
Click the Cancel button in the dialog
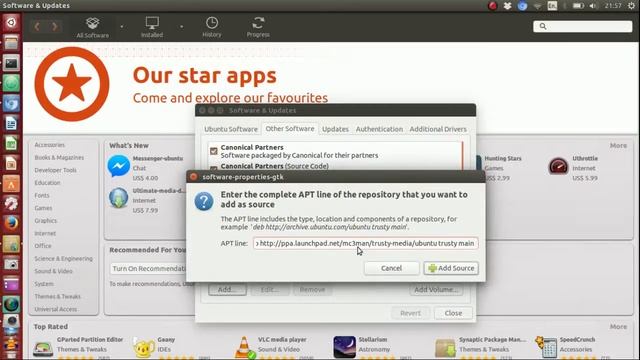click(391, 268)
